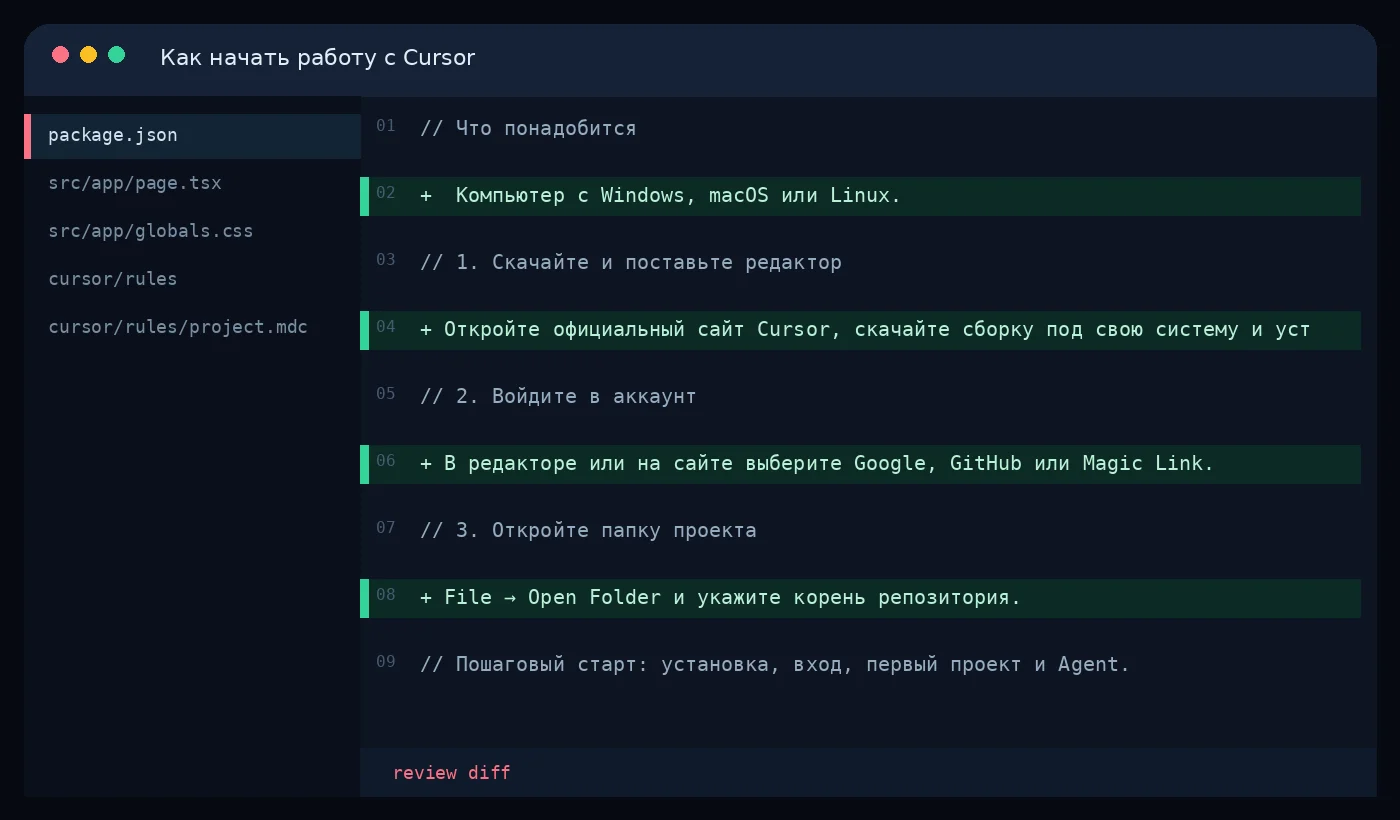Image resolution: width=1400 pixels, height=820 pixels.
Task: Click comment "// Пошаговый старт" on the last line
Action: (x=775, y=665)
